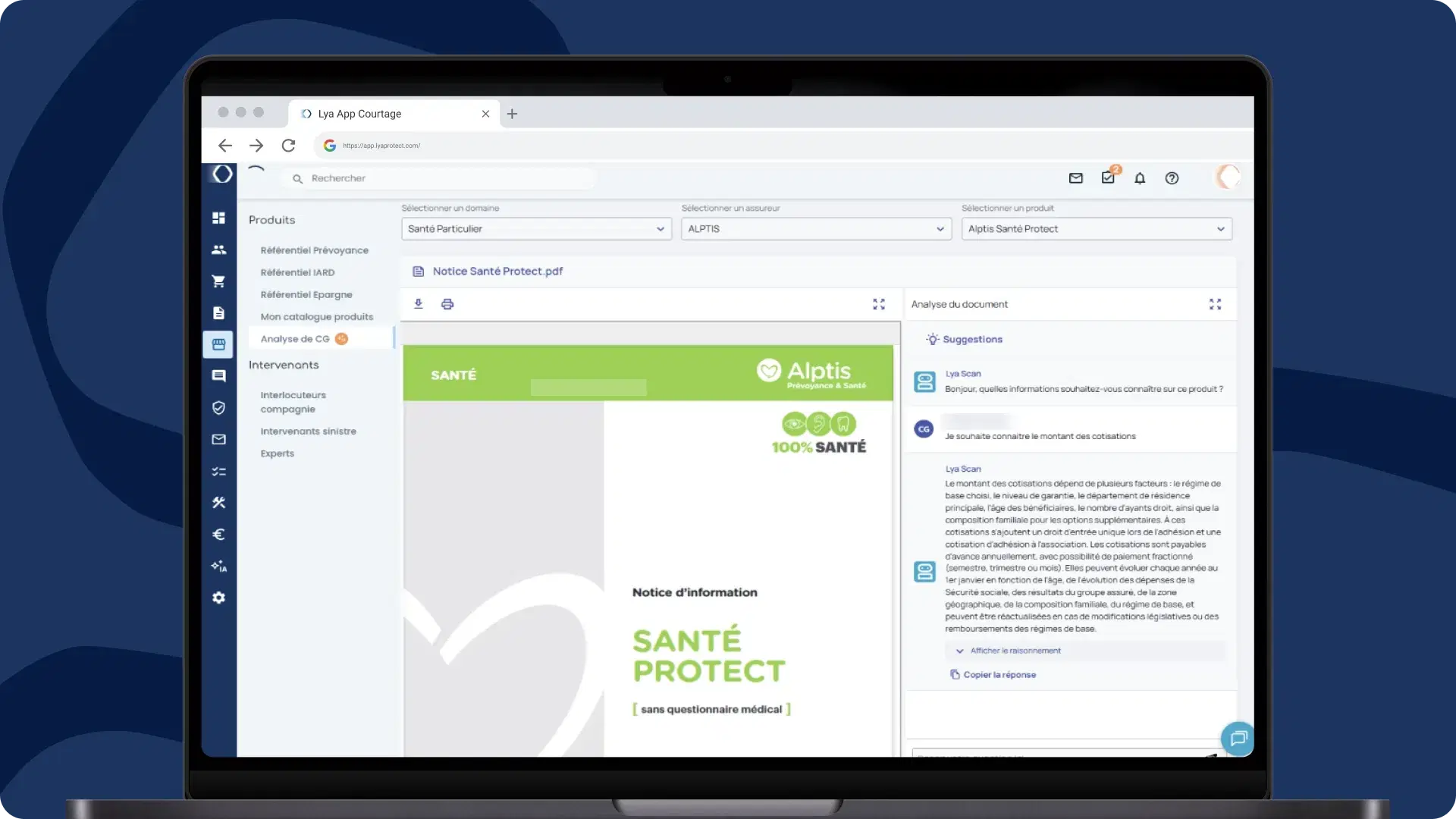Select Référentiel IARD menu item
This screenshot has width=1456, height=819.
pos(297,272)
